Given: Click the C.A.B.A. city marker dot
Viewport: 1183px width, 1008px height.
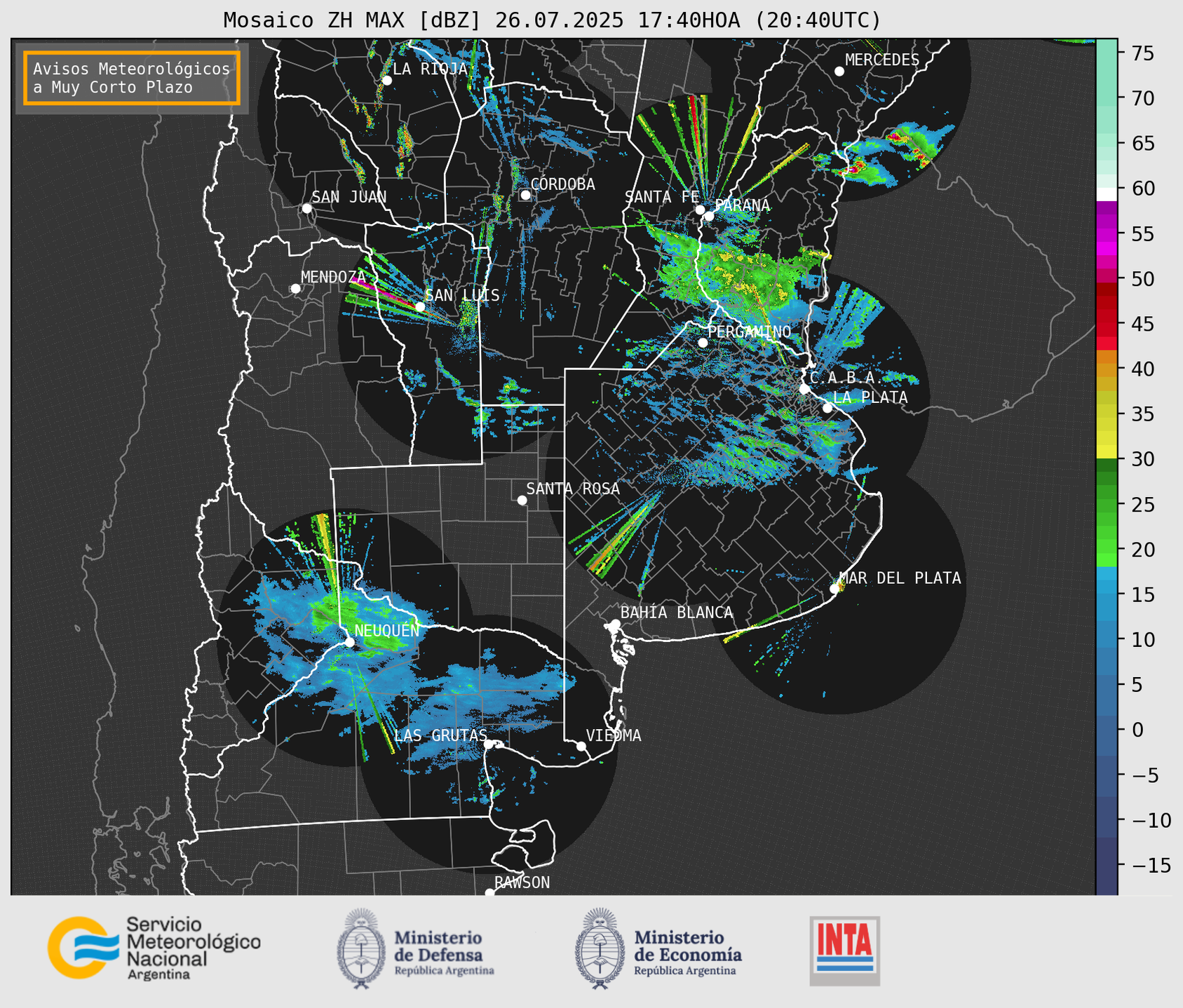Looking at the screenshot, I should point(804,389).
